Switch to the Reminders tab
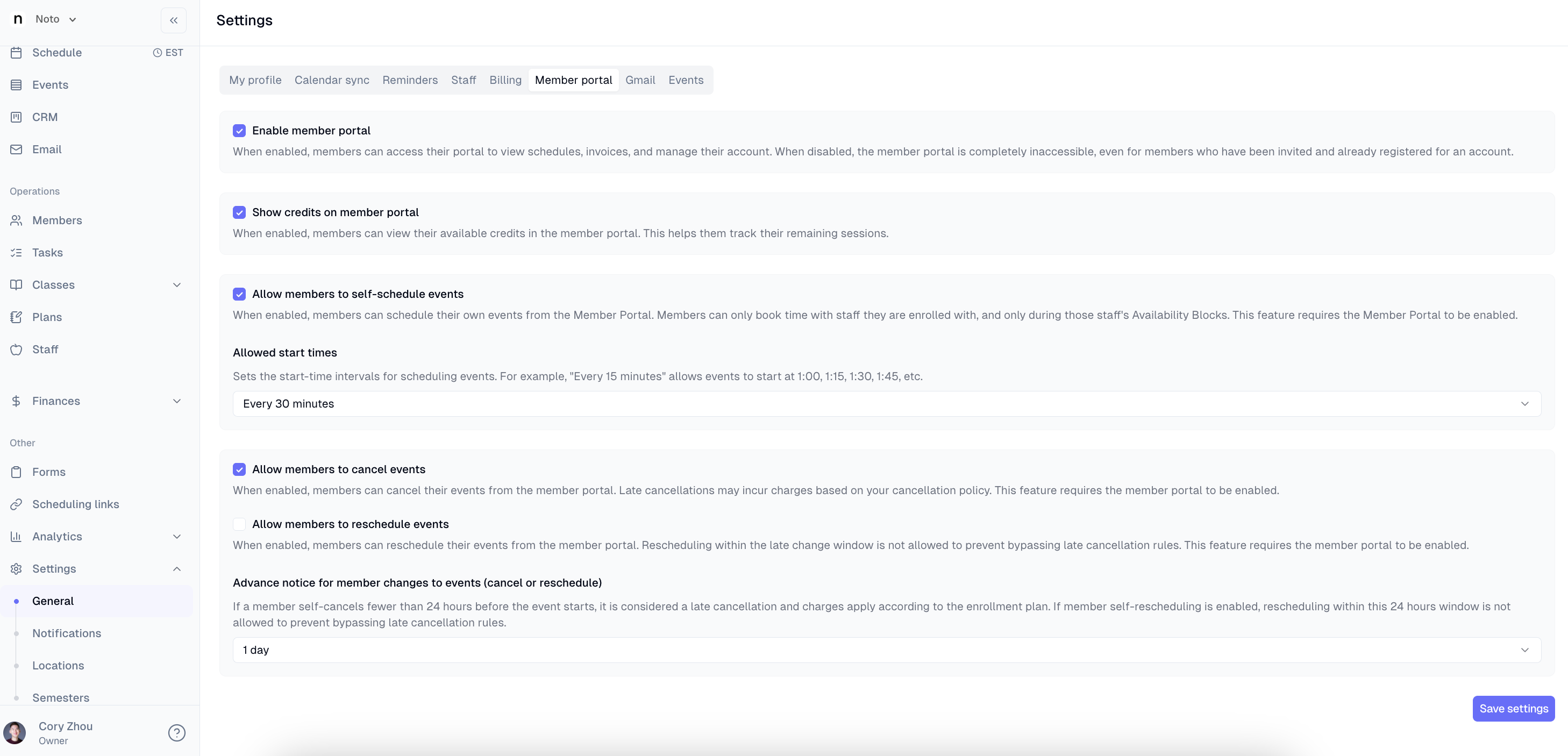The width and height of the screenshot is (1568, 756). click(410, 80)
